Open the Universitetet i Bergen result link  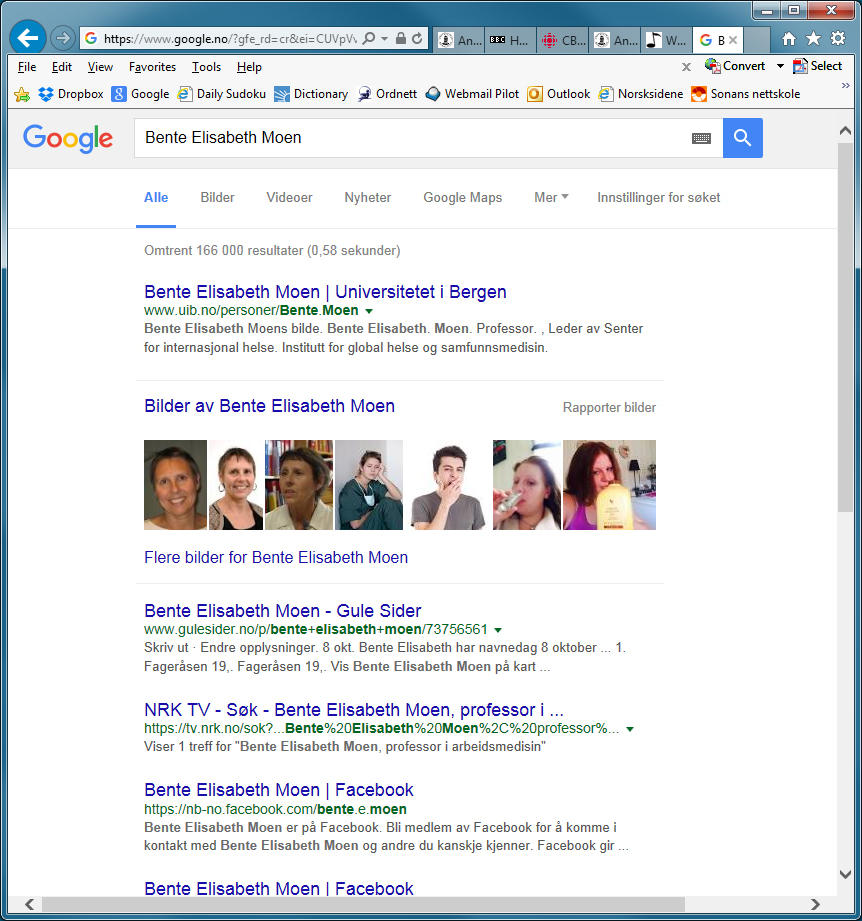[x=325, y=292]
